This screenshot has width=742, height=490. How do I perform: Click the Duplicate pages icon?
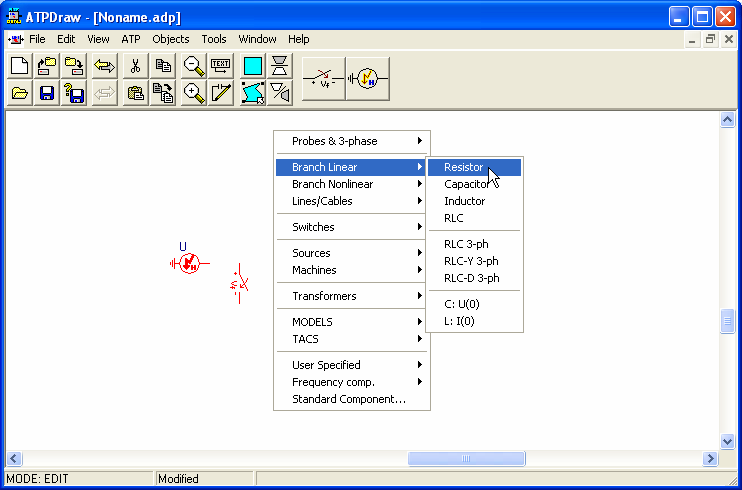coord(162,92)
